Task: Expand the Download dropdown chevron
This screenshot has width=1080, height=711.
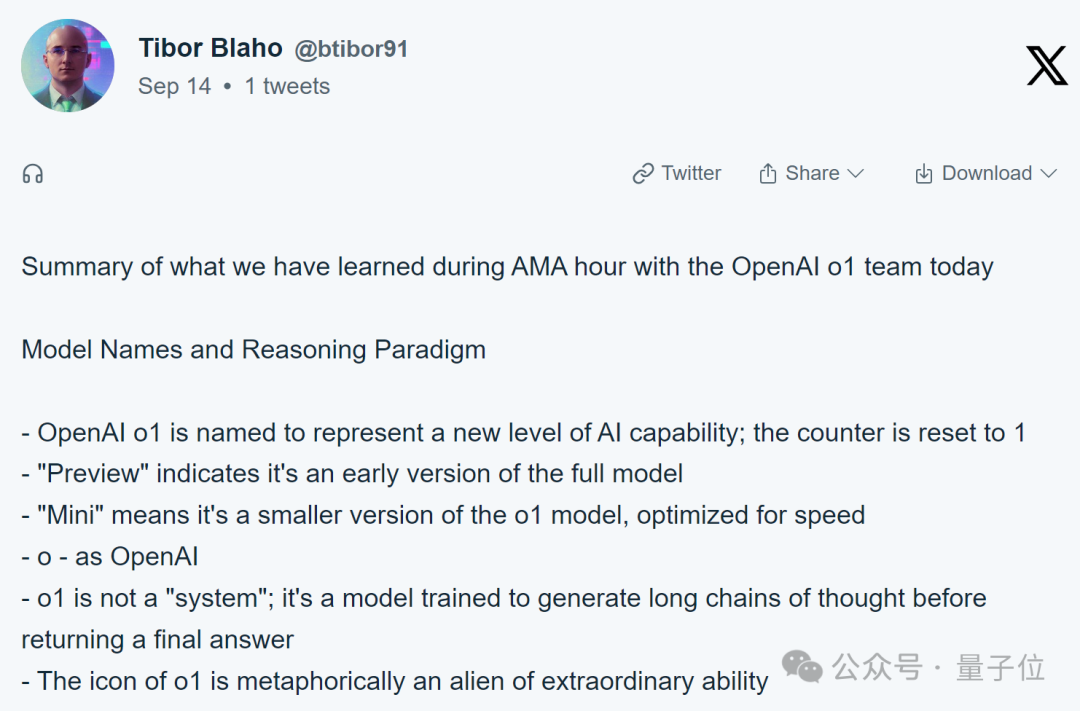Action: click(1048, 174)
